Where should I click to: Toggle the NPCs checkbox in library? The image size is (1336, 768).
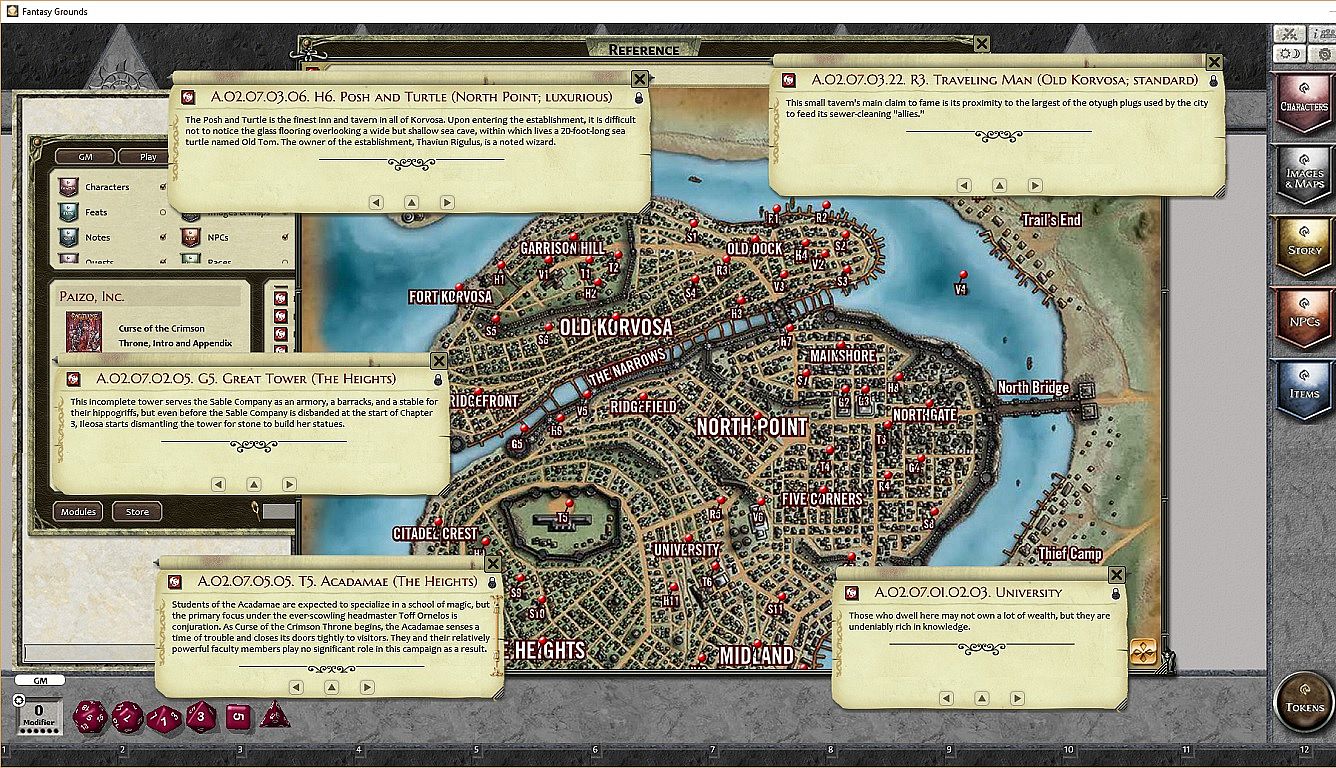coord(285,237)
